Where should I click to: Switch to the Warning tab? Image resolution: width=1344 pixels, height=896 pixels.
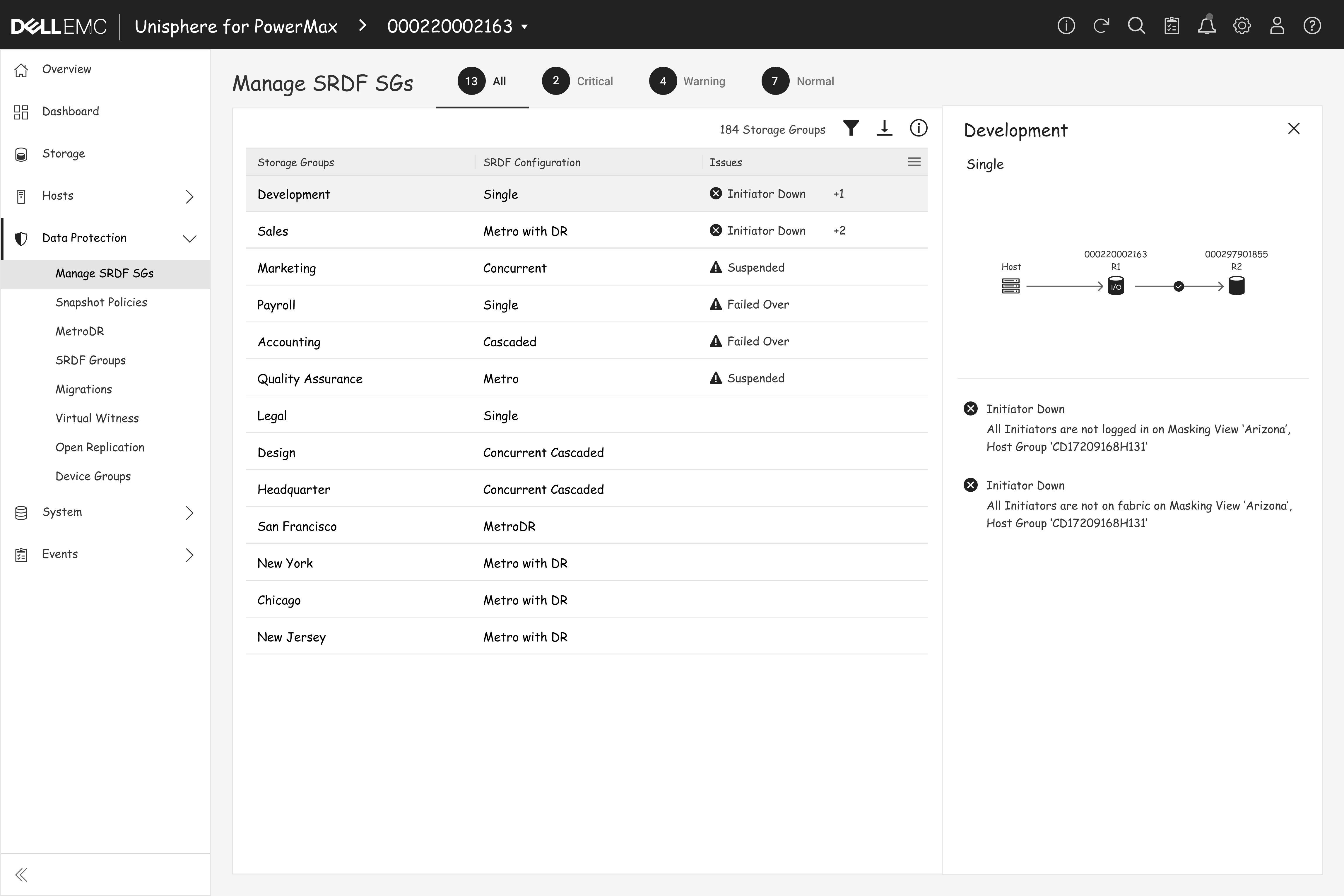point(688,81)
